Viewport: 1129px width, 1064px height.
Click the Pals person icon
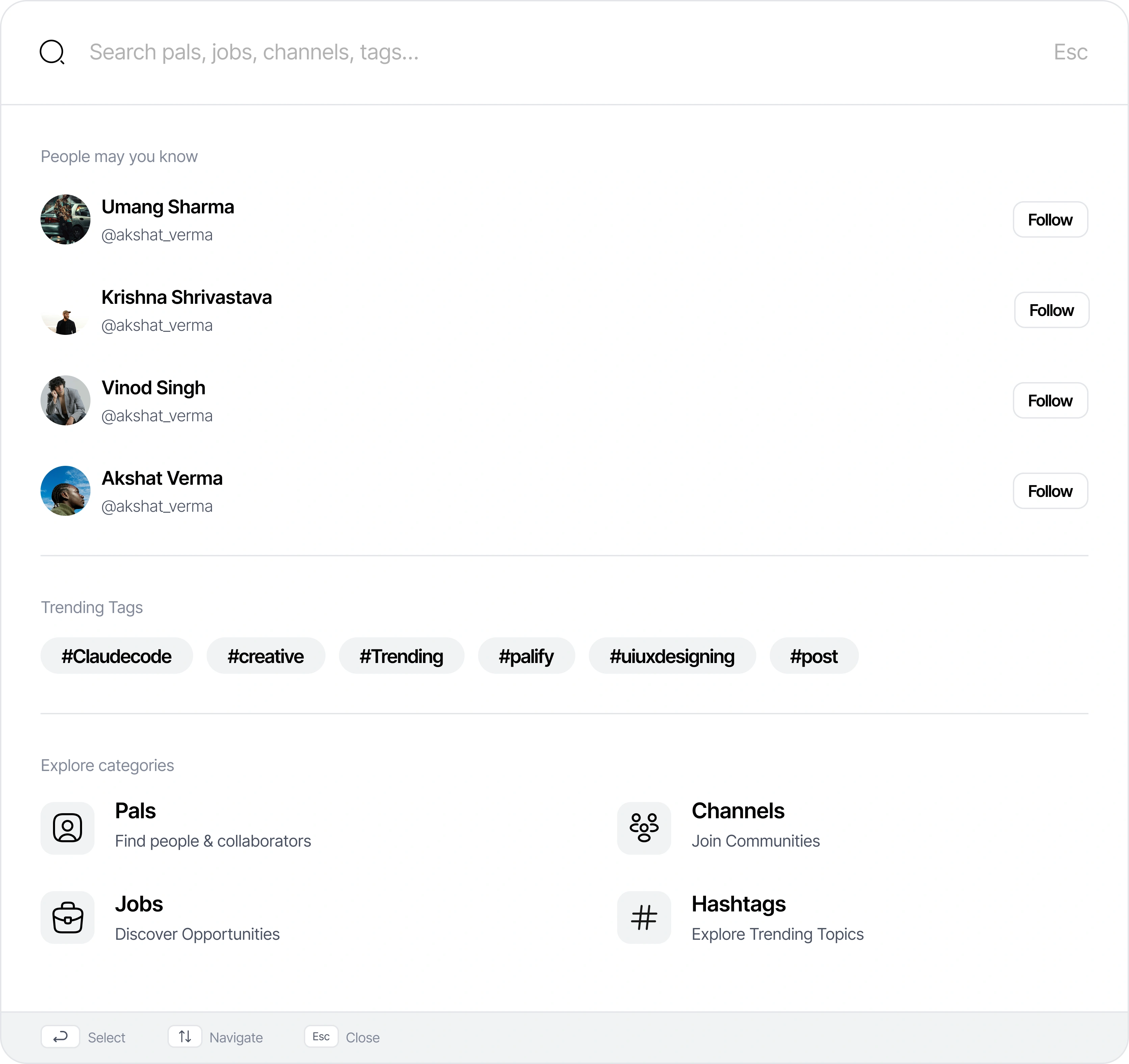click(68, 828)
